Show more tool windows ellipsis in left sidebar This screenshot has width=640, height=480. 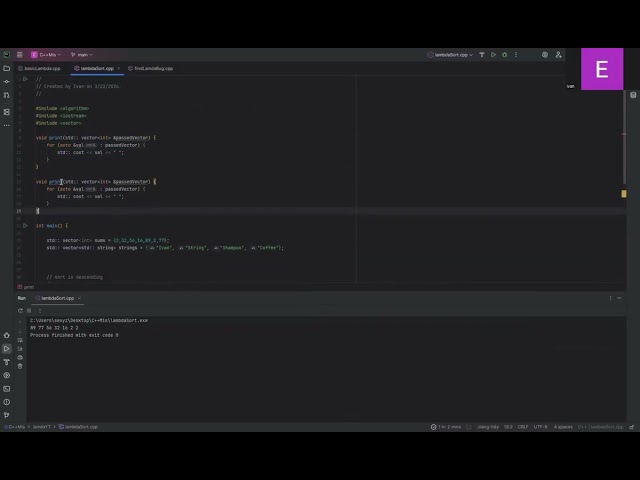pyautogui.click(x=7, y=125)
